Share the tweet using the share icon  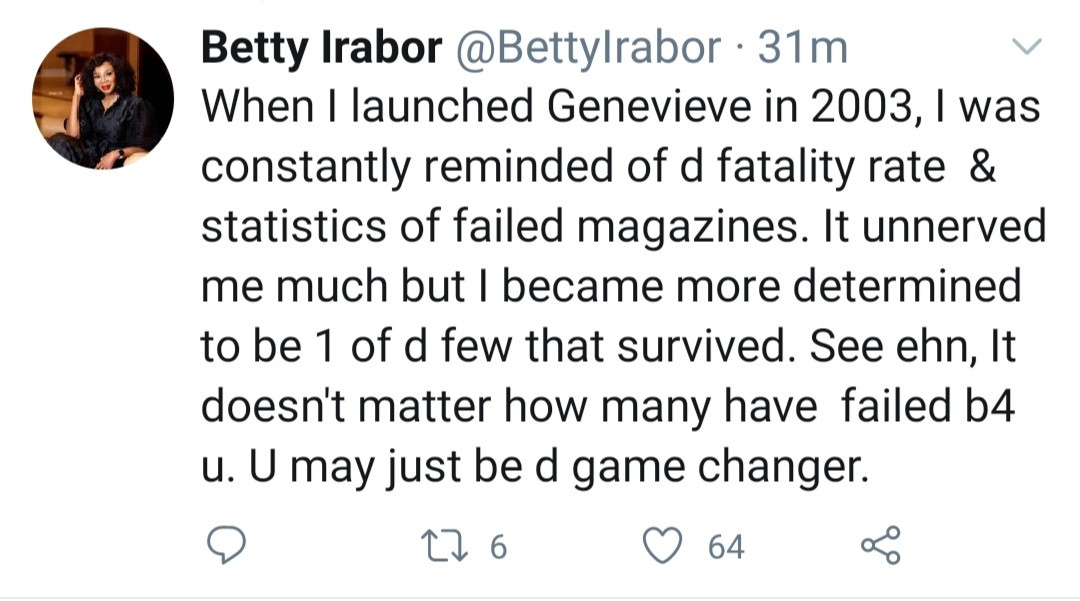tap(880, 545)
